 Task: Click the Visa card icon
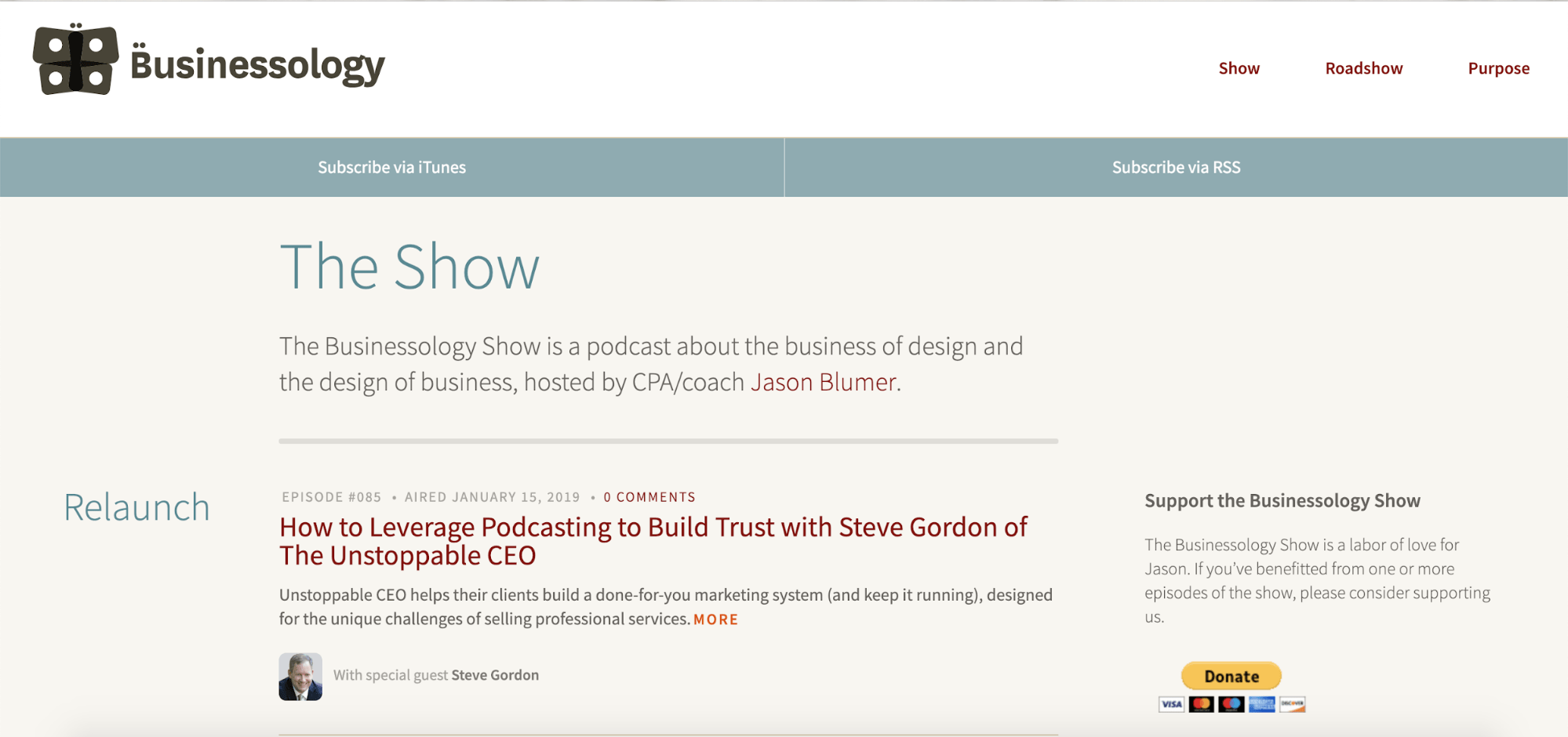pos(1171,704)
